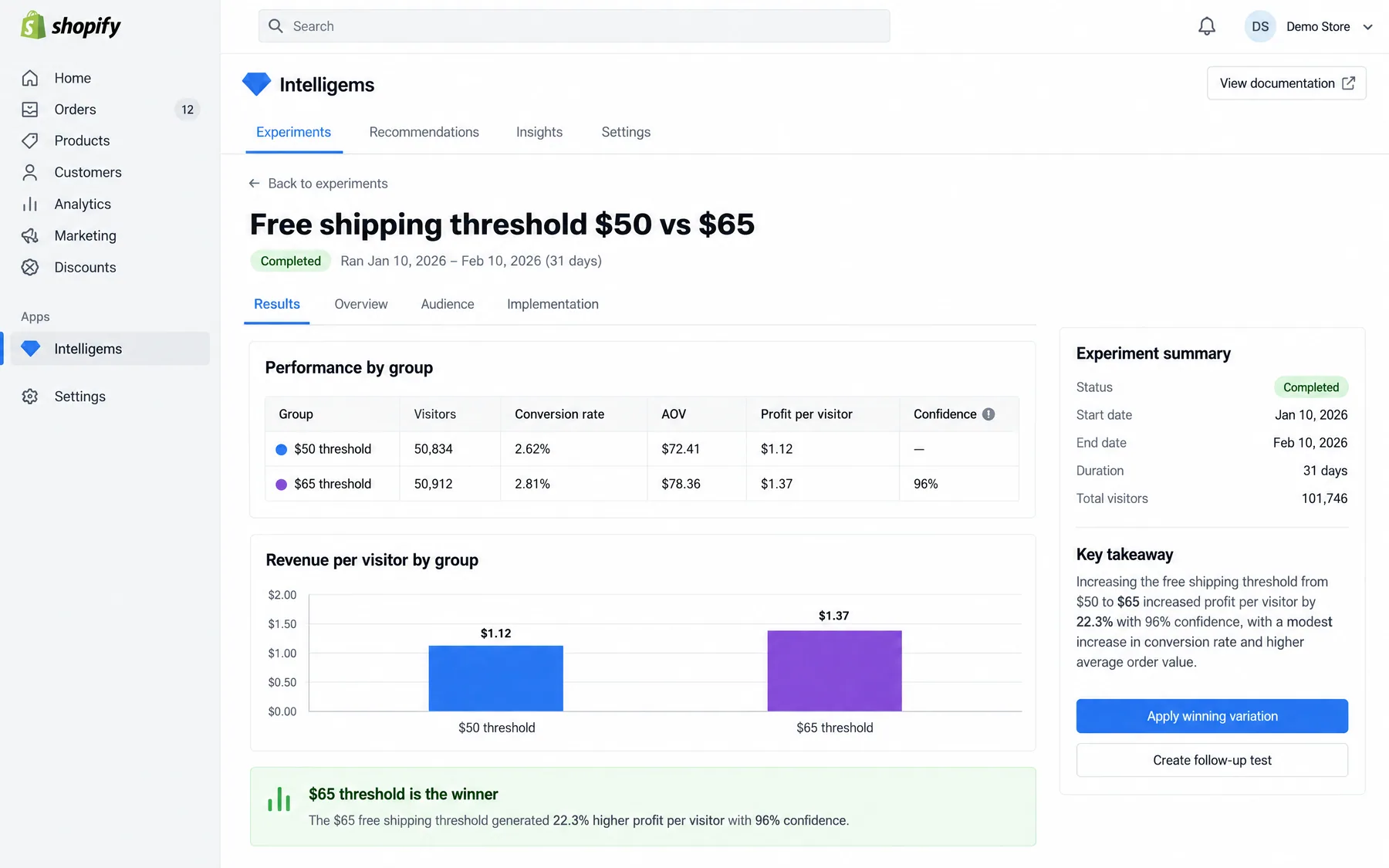This screenshot has width=1389, height=868.
Task: Switch to the Recommendations tab
Action: pos(424,132)
